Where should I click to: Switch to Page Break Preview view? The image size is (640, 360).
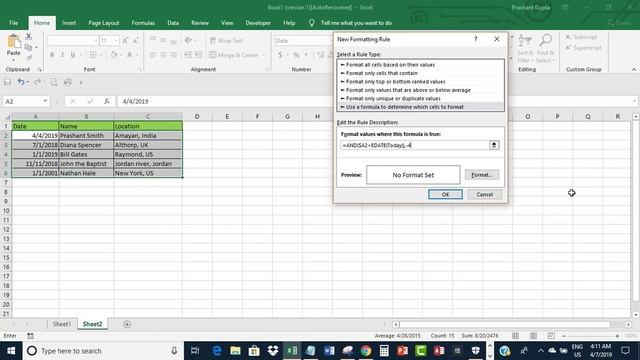click(x=551, y=336)
